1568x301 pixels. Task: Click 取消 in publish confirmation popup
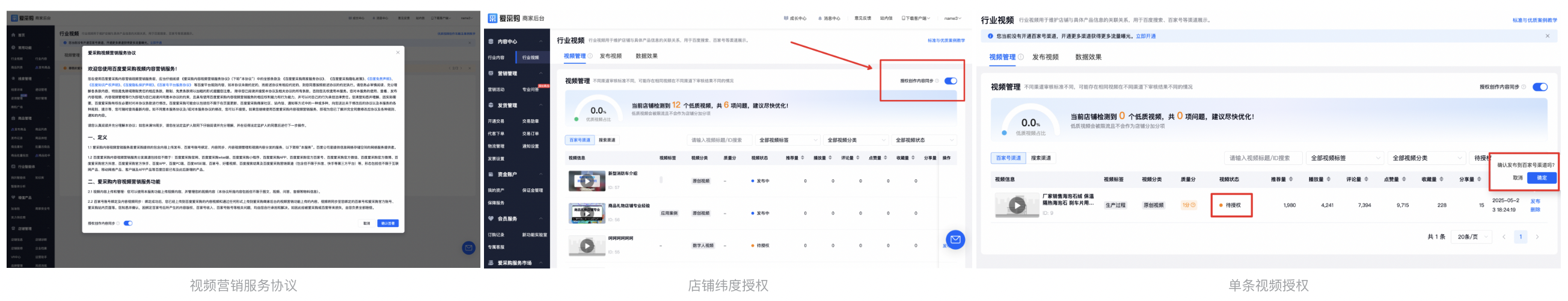[x=1517, y=178]
